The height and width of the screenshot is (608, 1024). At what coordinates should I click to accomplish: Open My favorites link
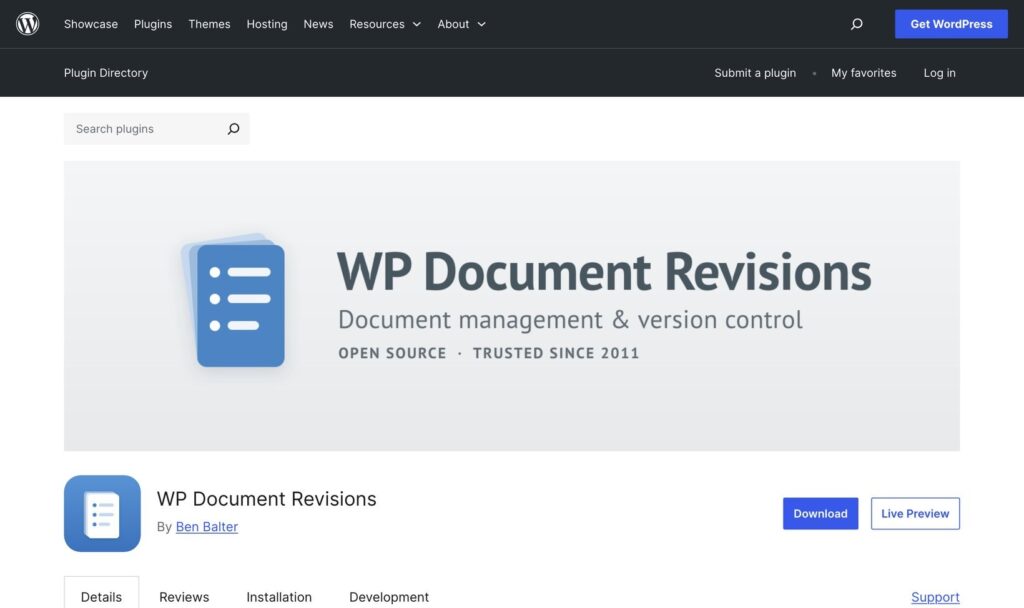tap(863, 72)
